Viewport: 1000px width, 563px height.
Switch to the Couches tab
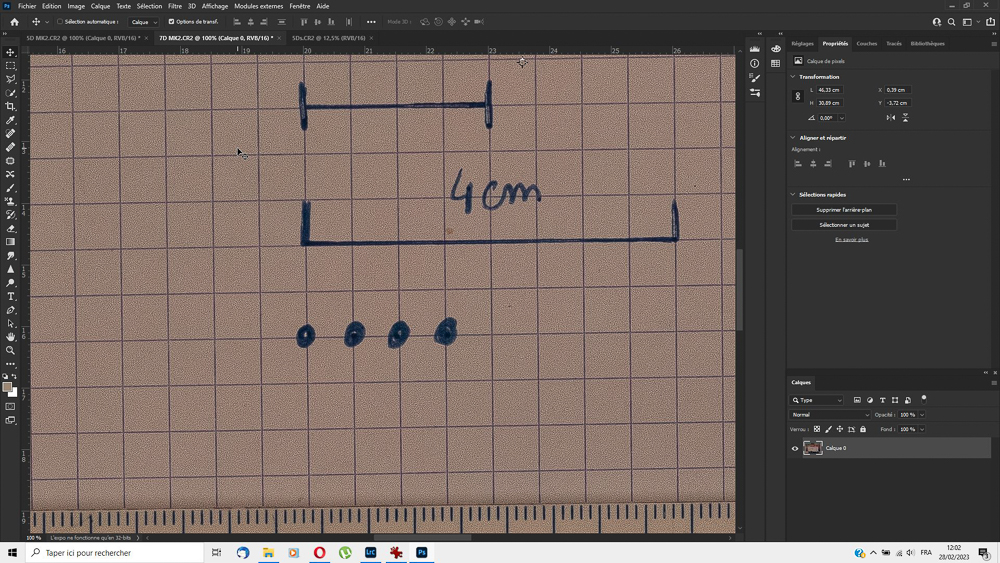pos(866,43)
